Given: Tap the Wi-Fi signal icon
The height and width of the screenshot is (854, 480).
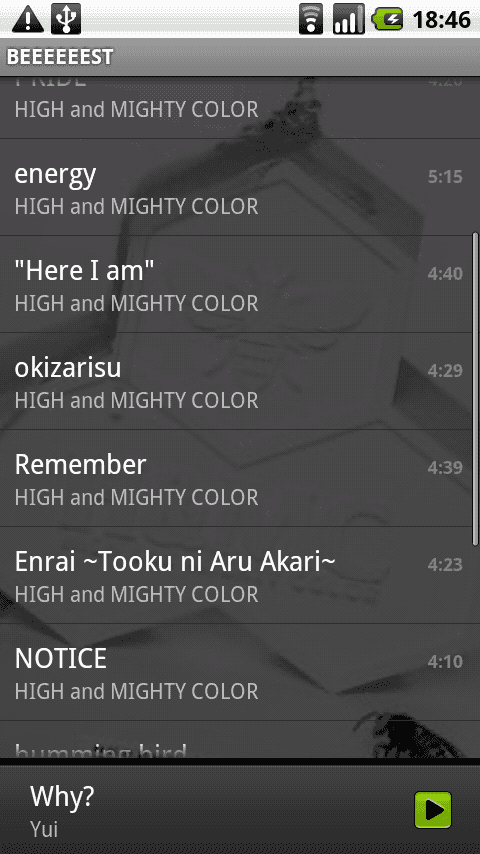Looking at the screenshot, I should pyautogui.click(x=311, y=19).
